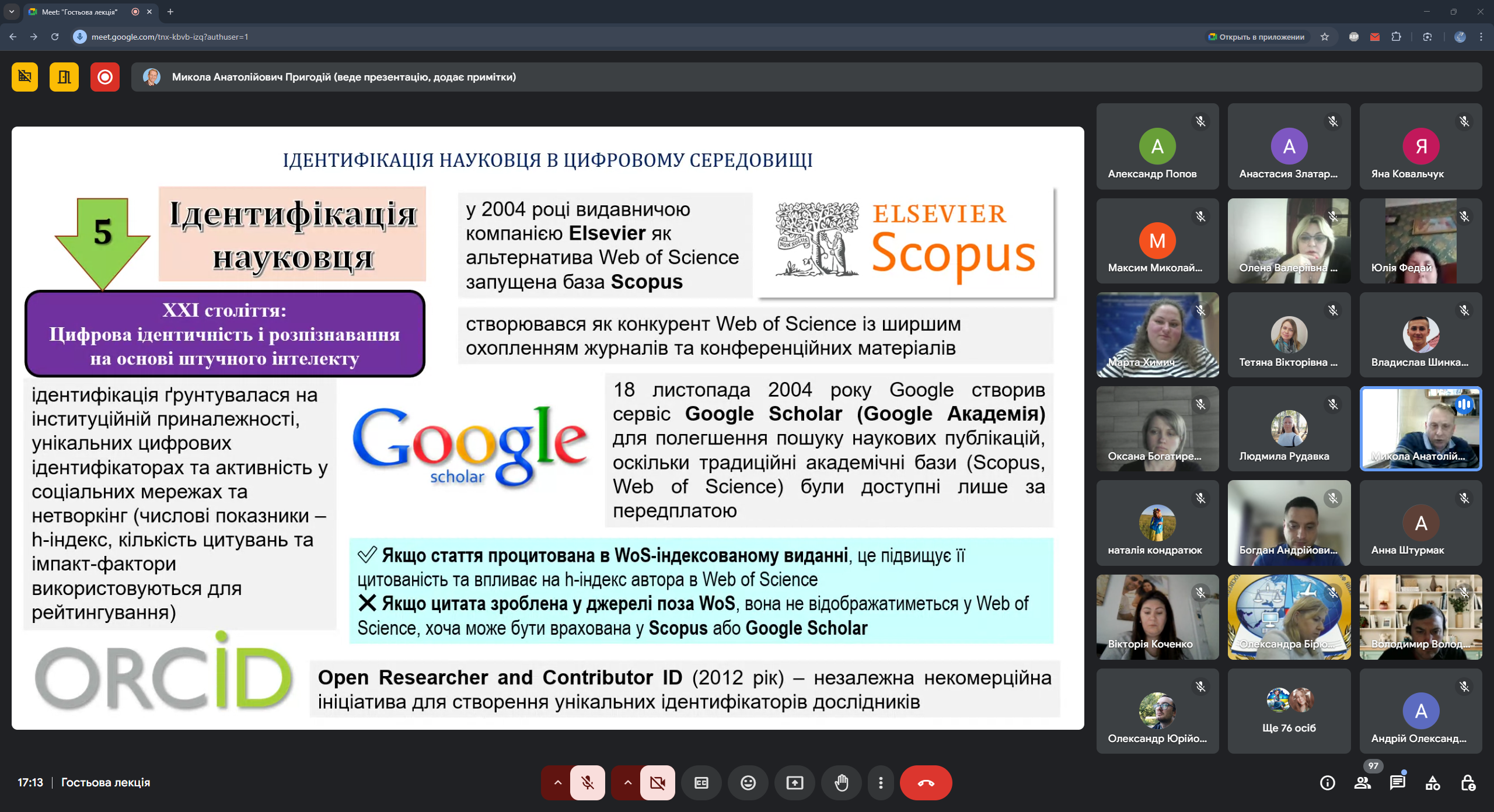Go back to the previous page
This screenshot has height=812, width=1494.
pyautogui.click(x=13, y=37)
